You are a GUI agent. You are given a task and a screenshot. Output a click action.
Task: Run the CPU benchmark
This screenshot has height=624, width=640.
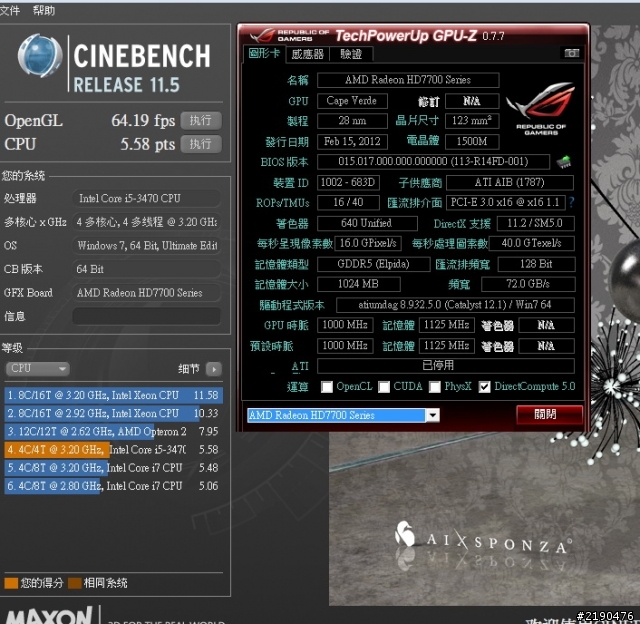tap(201, 144)
